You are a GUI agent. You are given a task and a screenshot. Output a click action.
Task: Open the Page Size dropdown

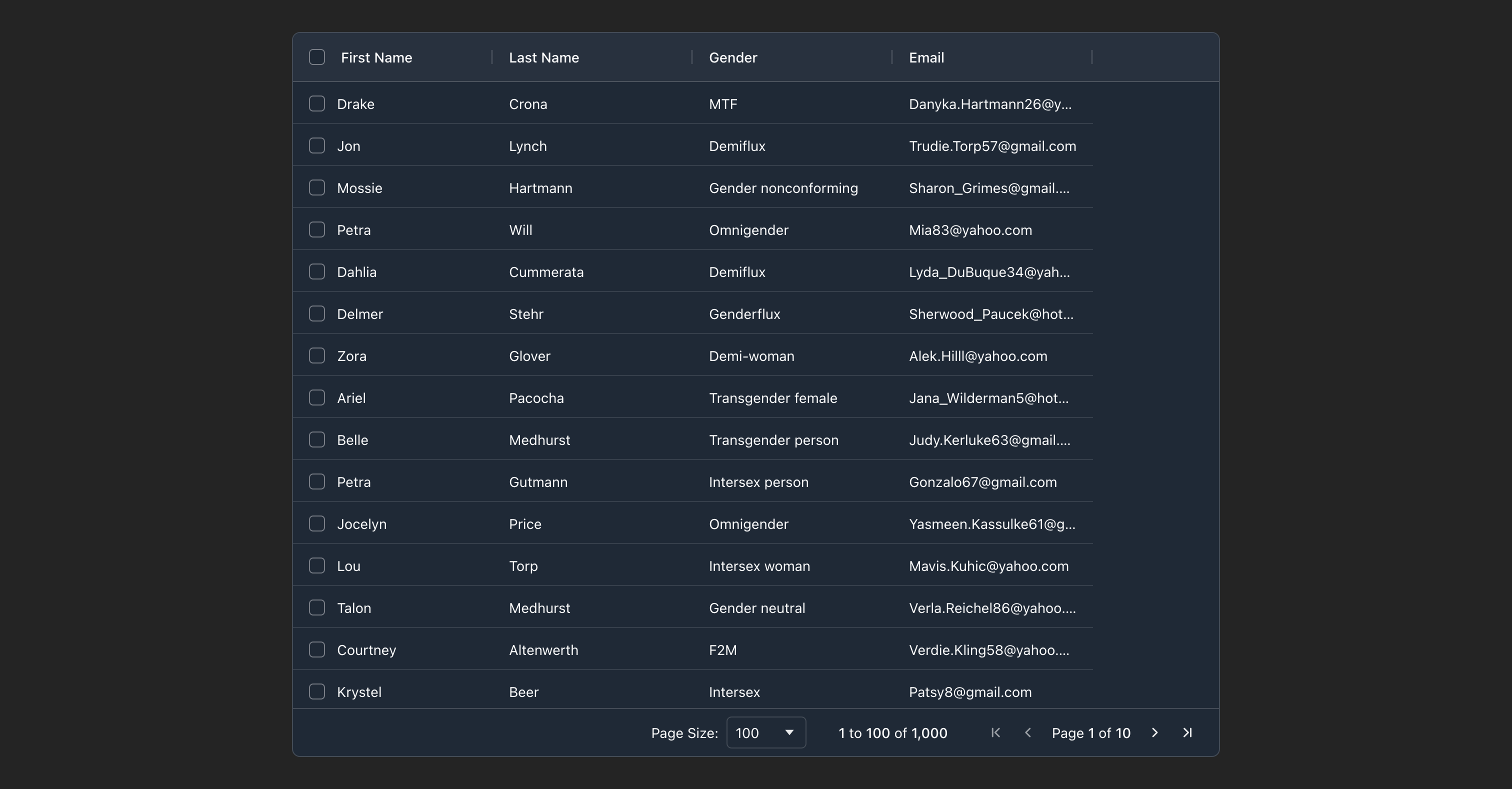(x=765, y=732)
